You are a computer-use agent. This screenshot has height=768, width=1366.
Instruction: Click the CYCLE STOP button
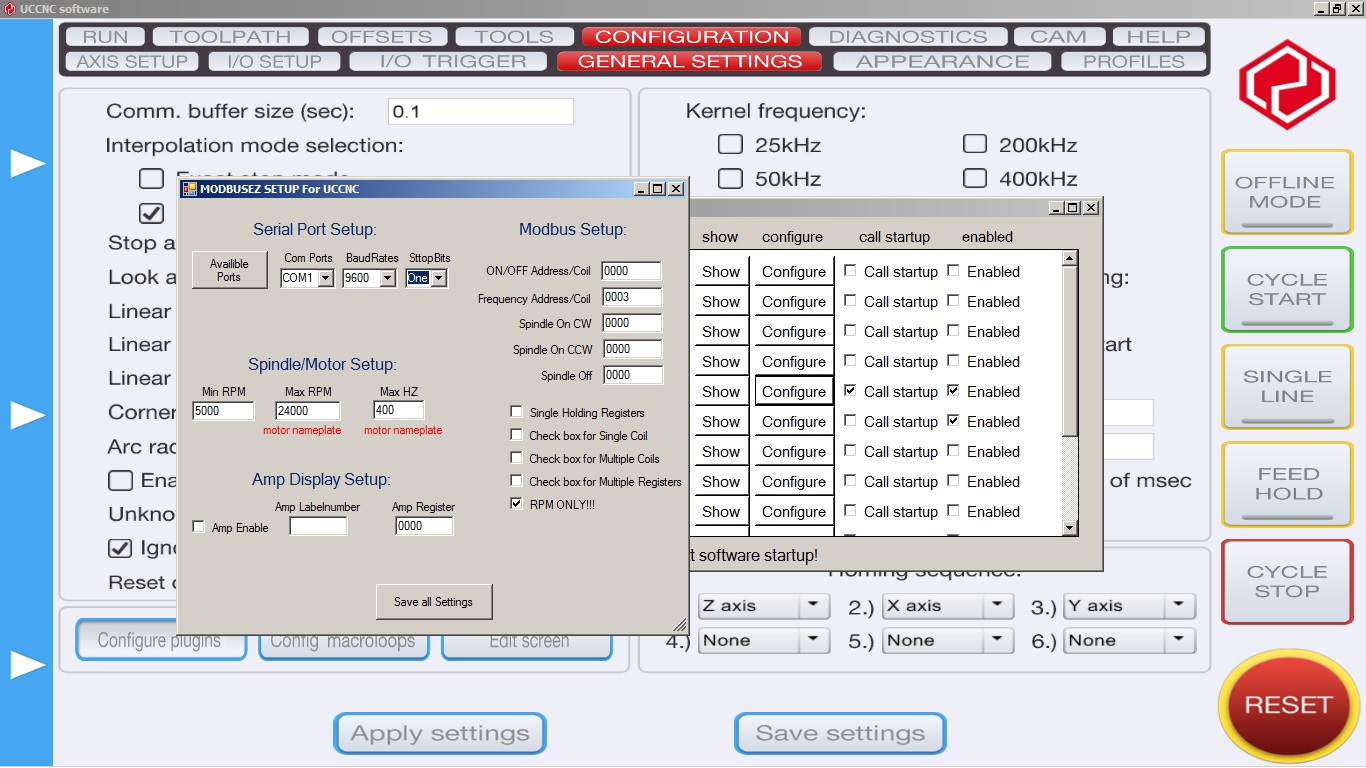pyautogui.click(x=1286, y=582)
